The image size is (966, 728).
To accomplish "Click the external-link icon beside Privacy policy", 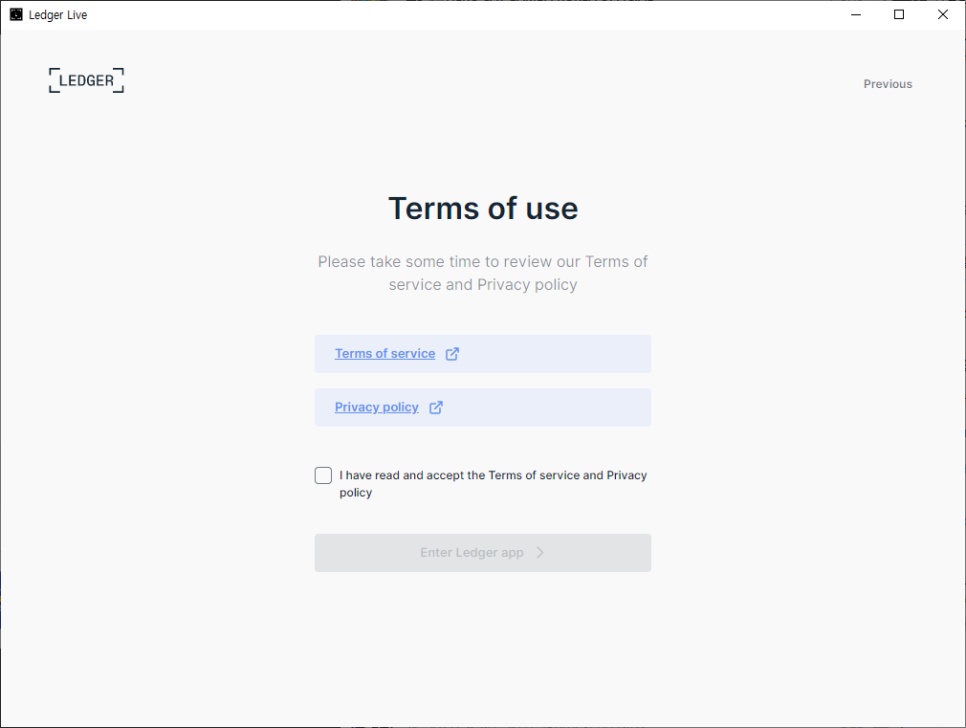I will pos(436,407).
